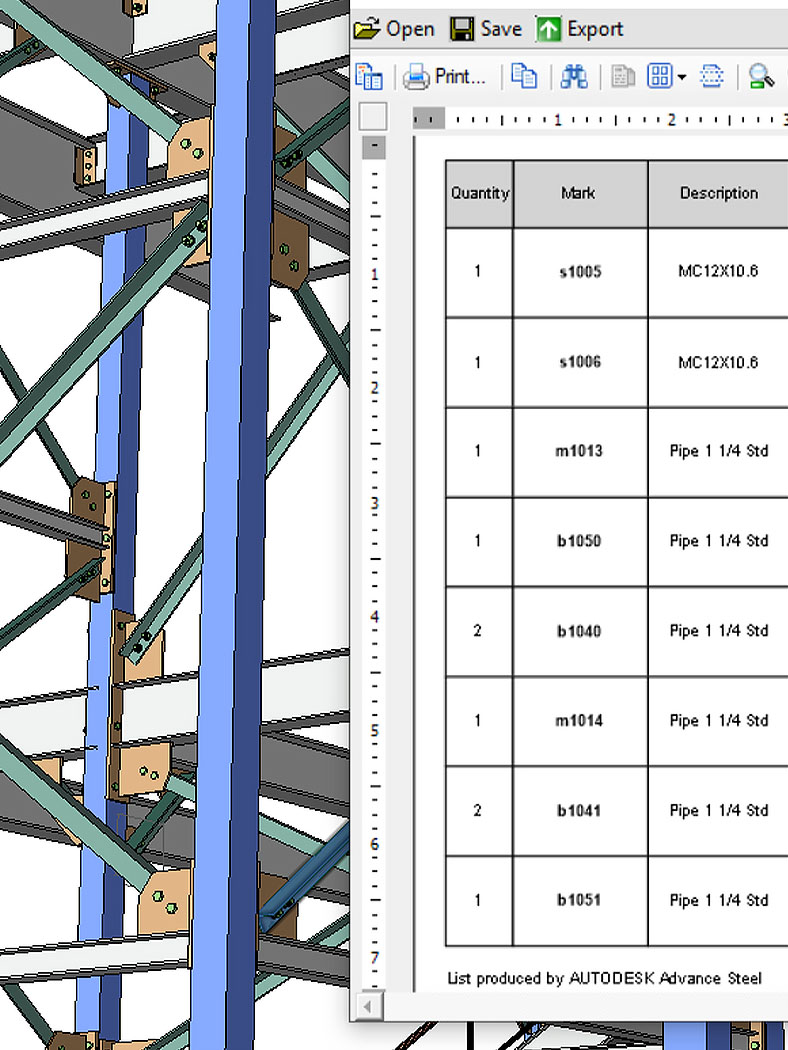Viewport: 788px width, 1050px height.
Task: Click the continuous scroll page icon
Action: tap(712, 76)
